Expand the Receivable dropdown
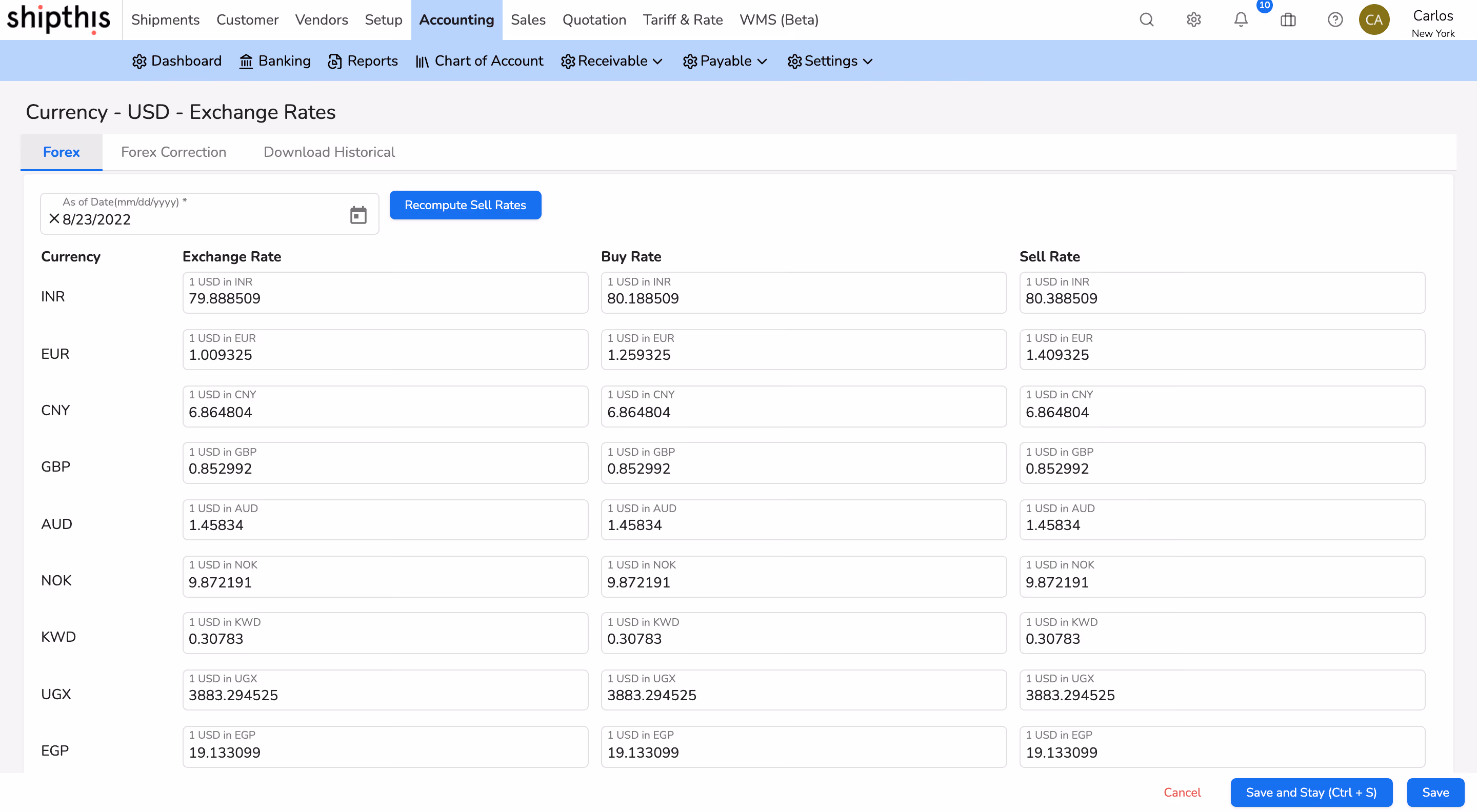This screenshot has height=812, width=1477. click(611, 60)
